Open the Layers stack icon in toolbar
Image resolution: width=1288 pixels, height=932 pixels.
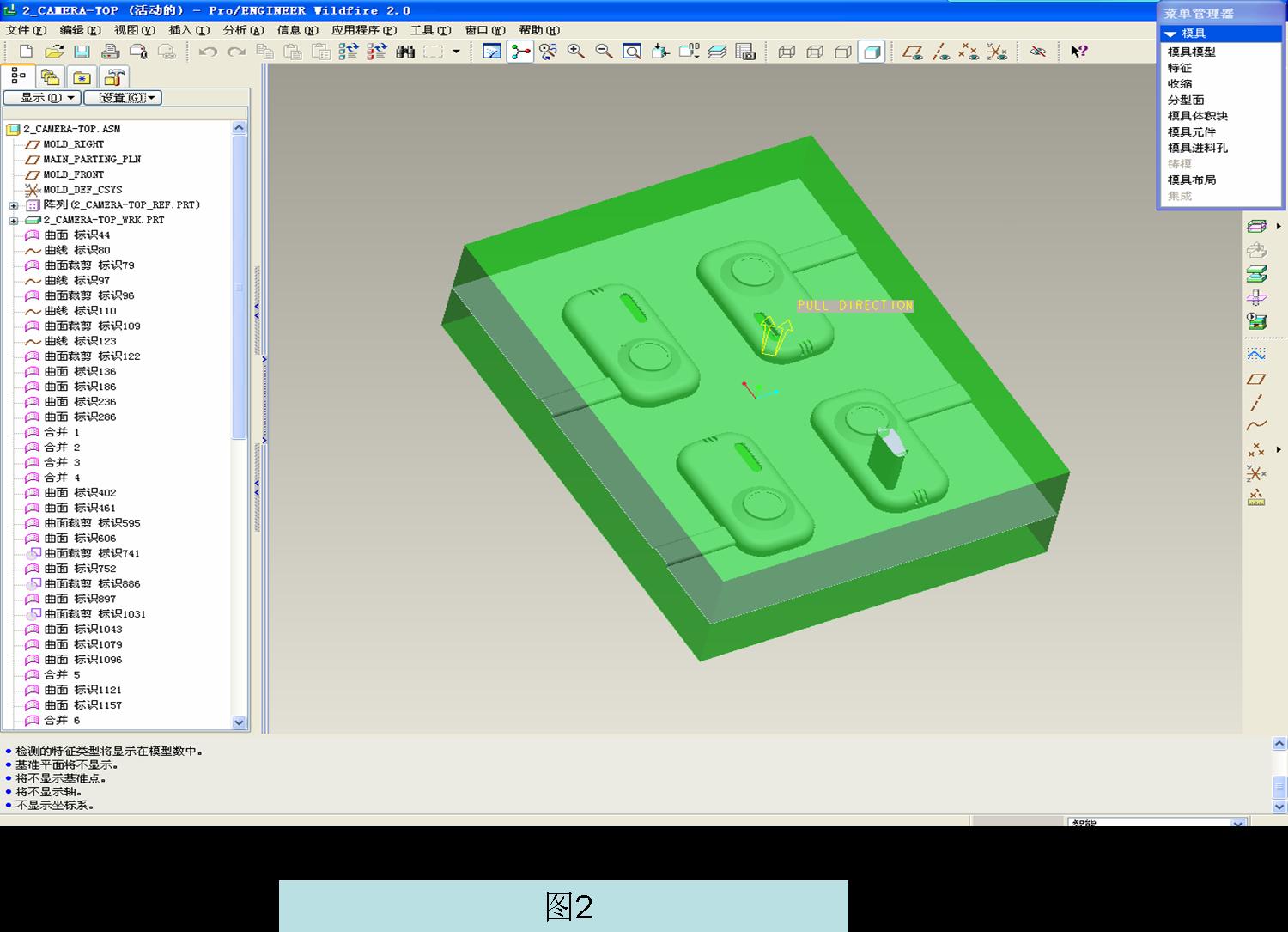tap(717, 52)
